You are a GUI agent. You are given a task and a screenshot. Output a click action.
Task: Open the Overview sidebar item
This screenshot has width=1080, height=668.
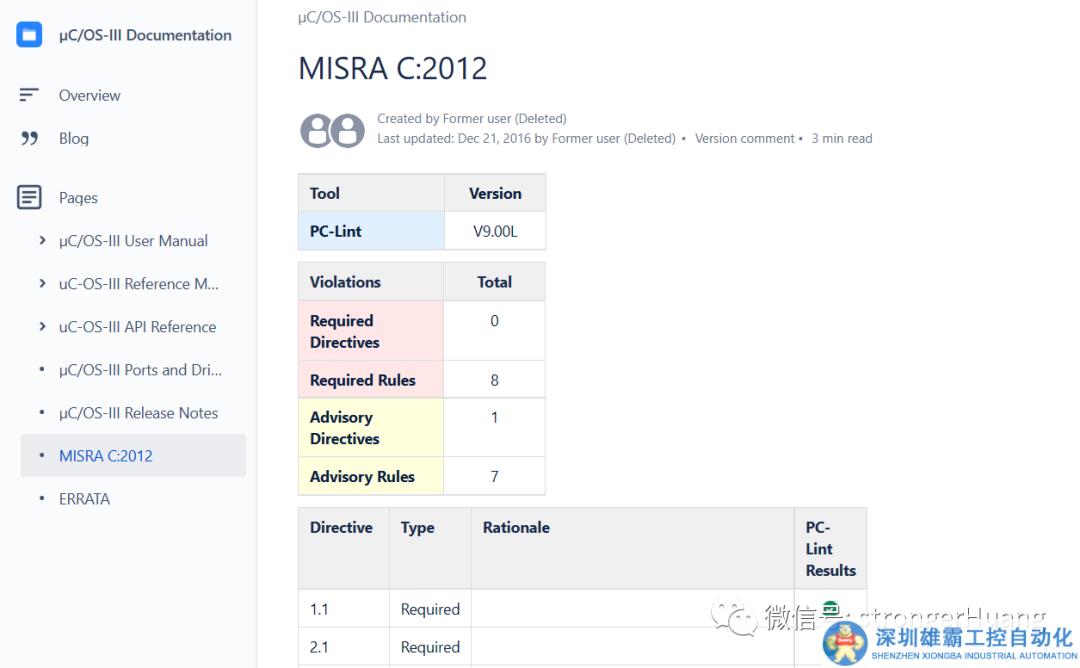89,95
